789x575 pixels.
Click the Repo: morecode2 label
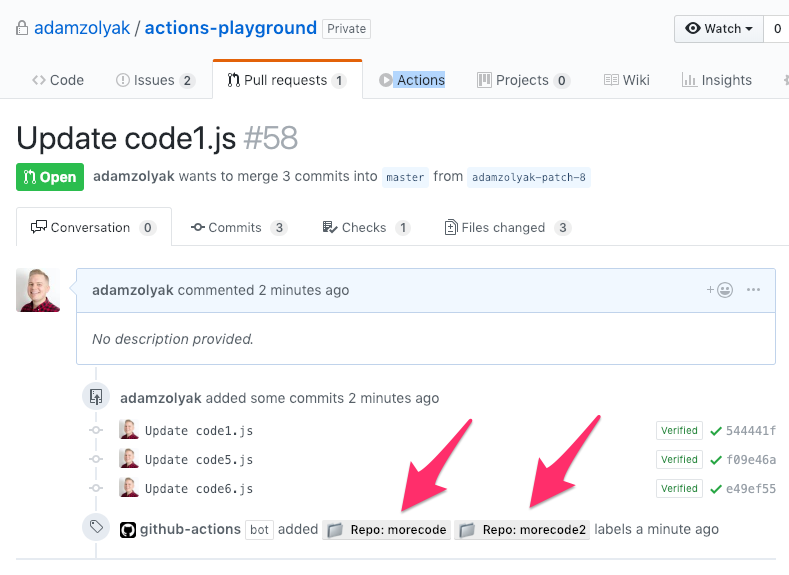click(522, 530)
